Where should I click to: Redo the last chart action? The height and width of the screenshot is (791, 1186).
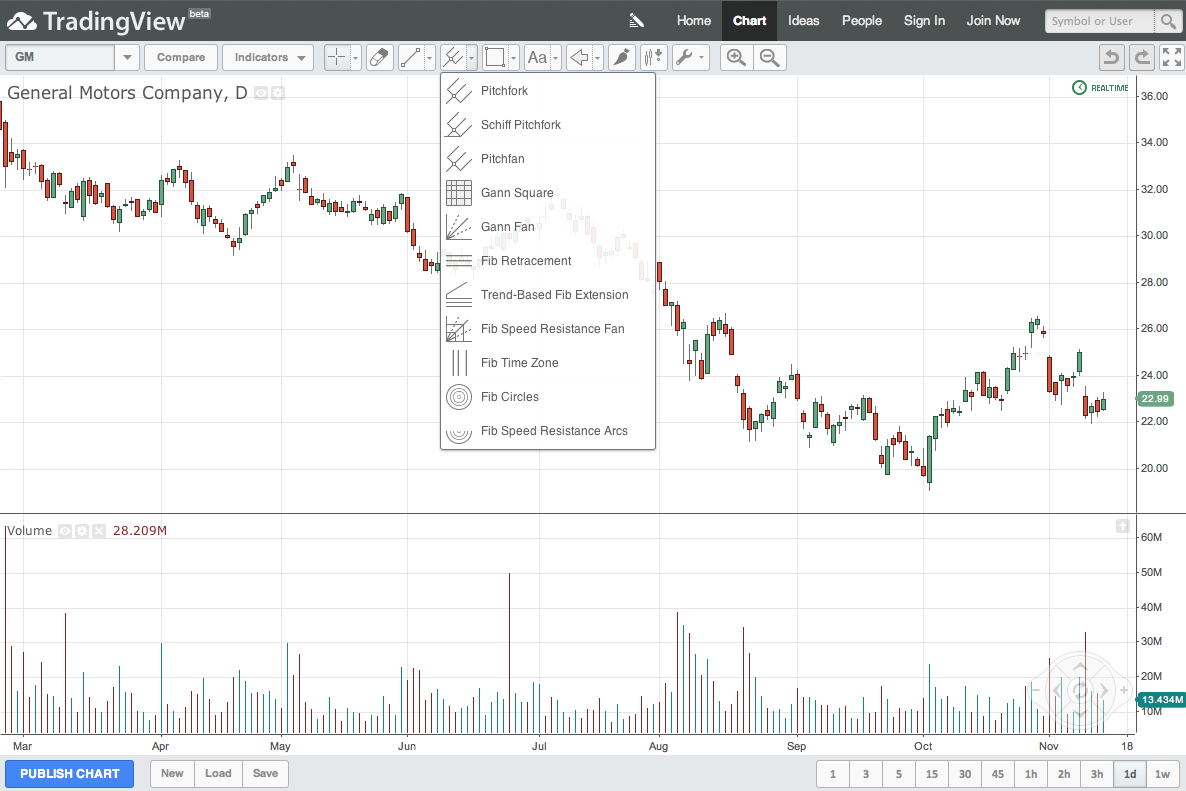pyautogui.click(x=1141, y=58)
